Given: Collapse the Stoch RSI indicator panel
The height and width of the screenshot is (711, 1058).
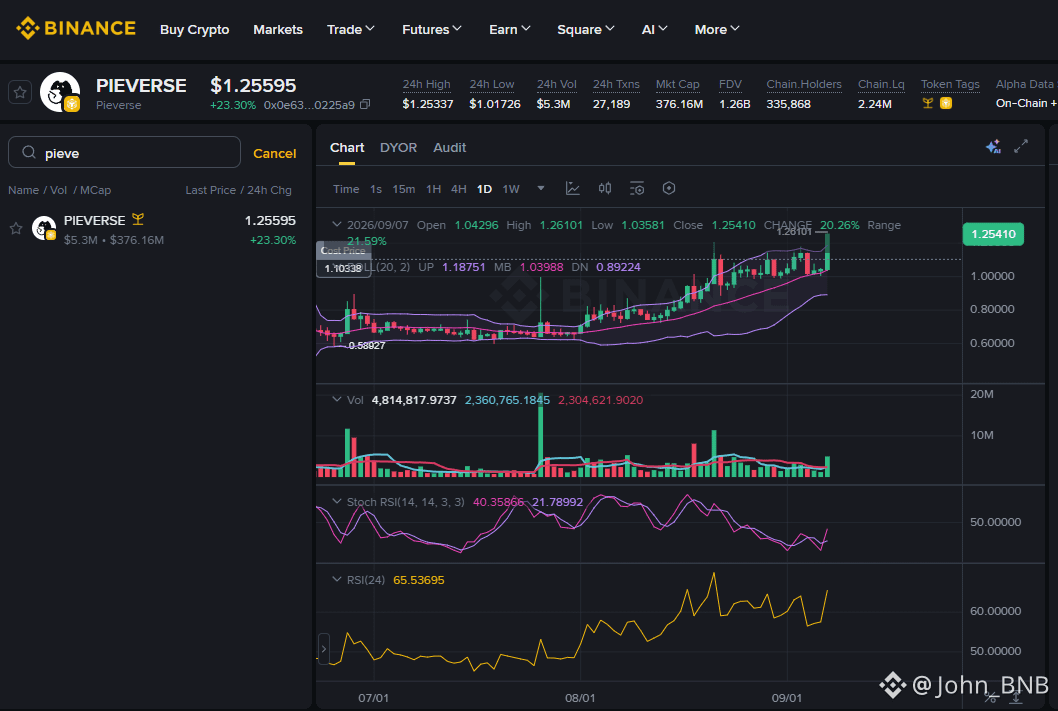Looking at the screenshot, I should point(337,502).
